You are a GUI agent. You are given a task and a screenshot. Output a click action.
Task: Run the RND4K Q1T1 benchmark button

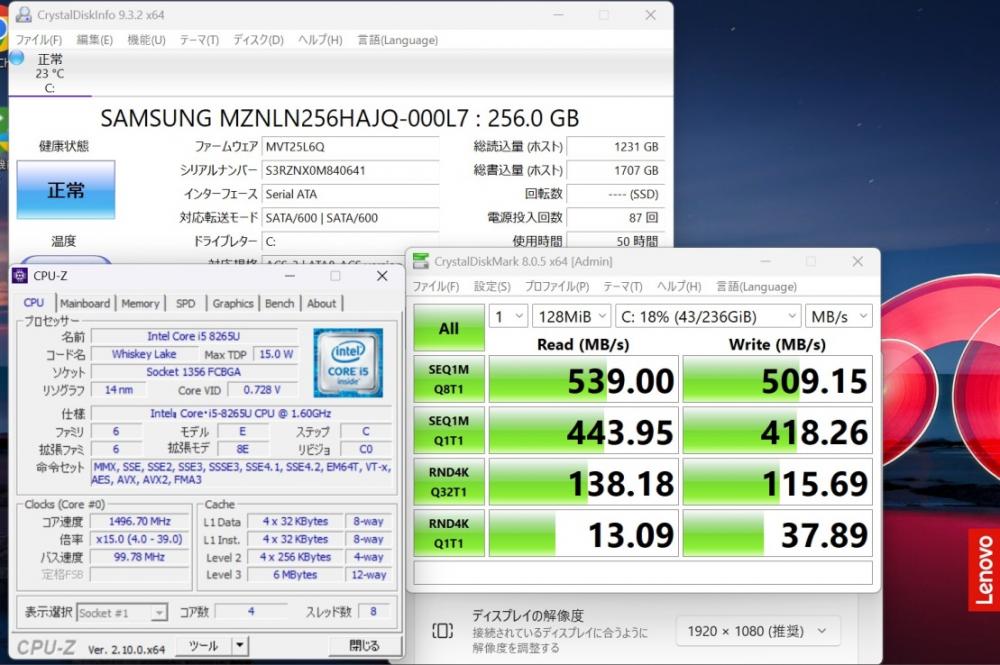449,533
